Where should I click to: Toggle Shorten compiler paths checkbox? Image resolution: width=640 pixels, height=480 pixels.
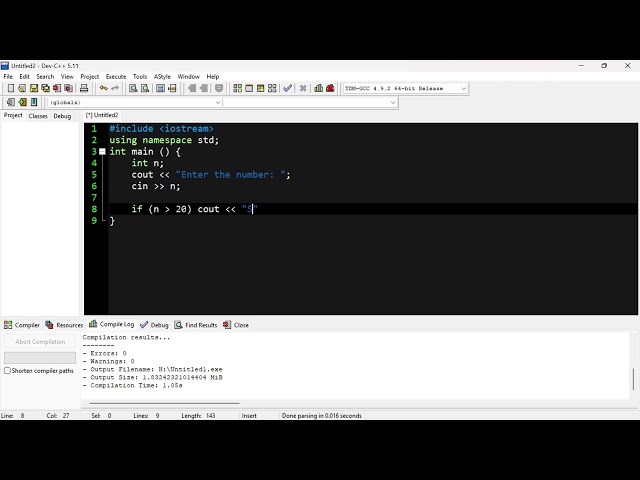(x=7, y=371)
